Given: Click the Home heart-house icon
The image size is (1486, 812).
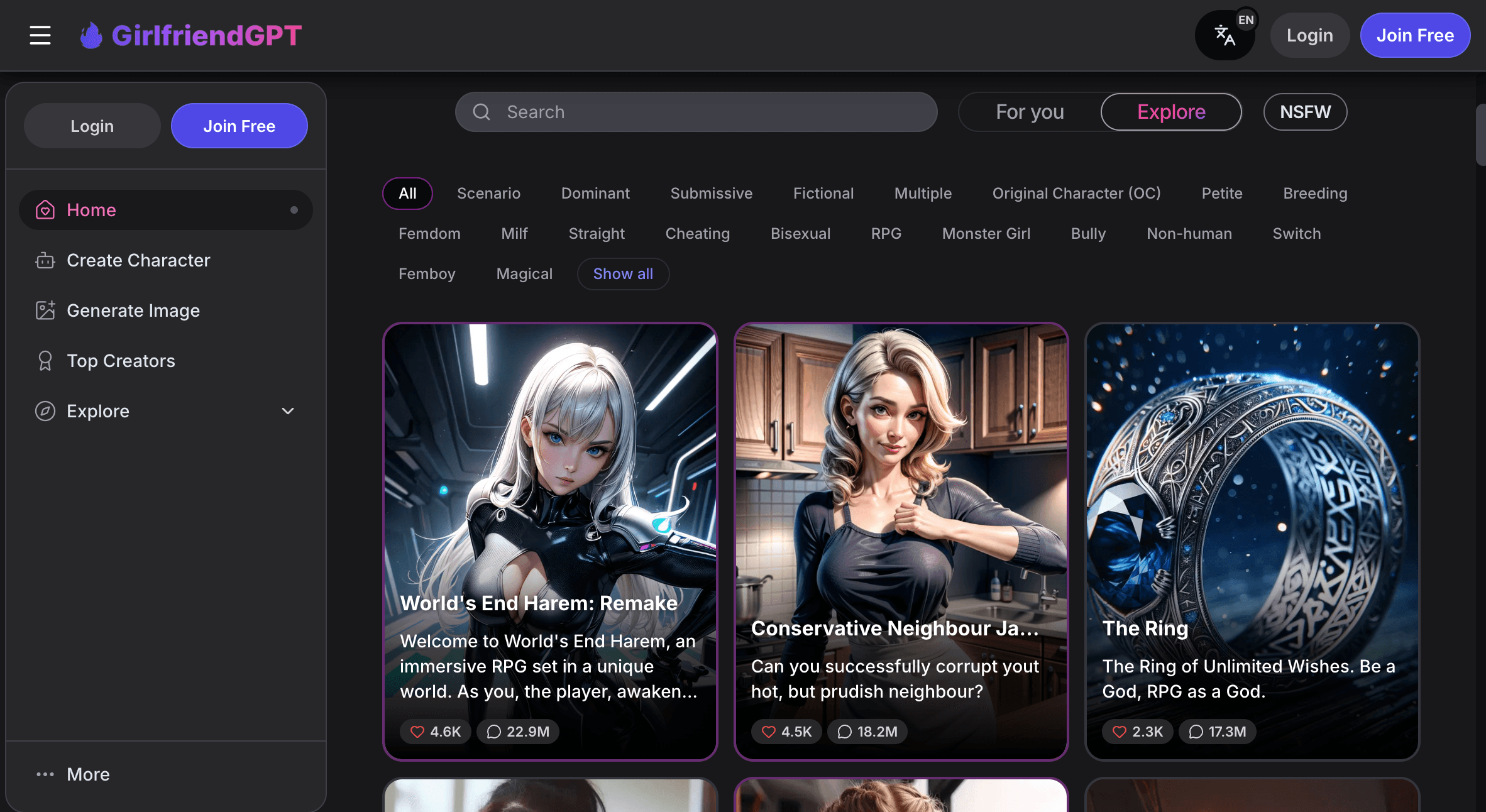Looking at the screenshot, I should click(45, 210).
